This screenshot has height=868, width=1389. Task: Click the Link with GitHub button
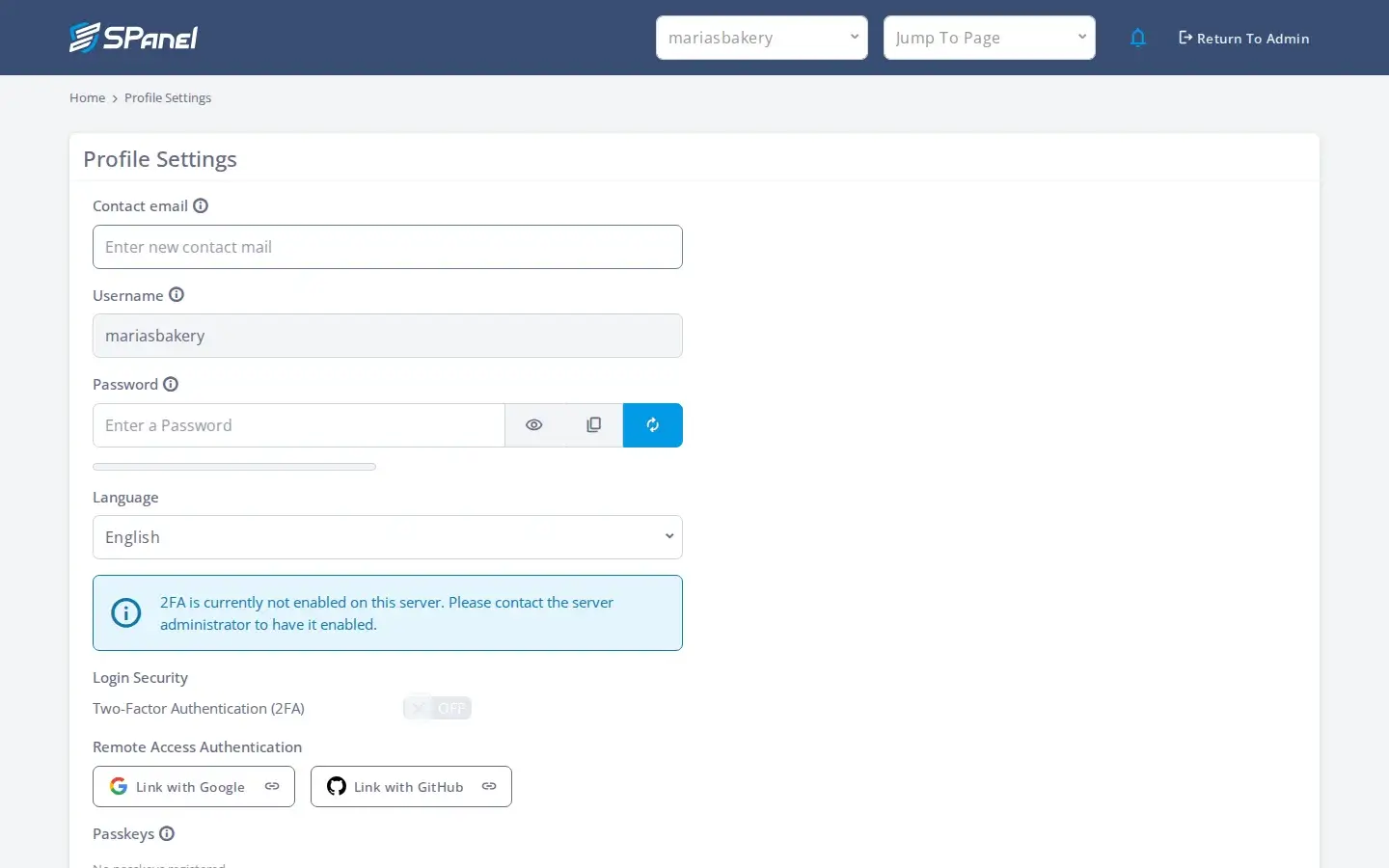pos(411,787)
